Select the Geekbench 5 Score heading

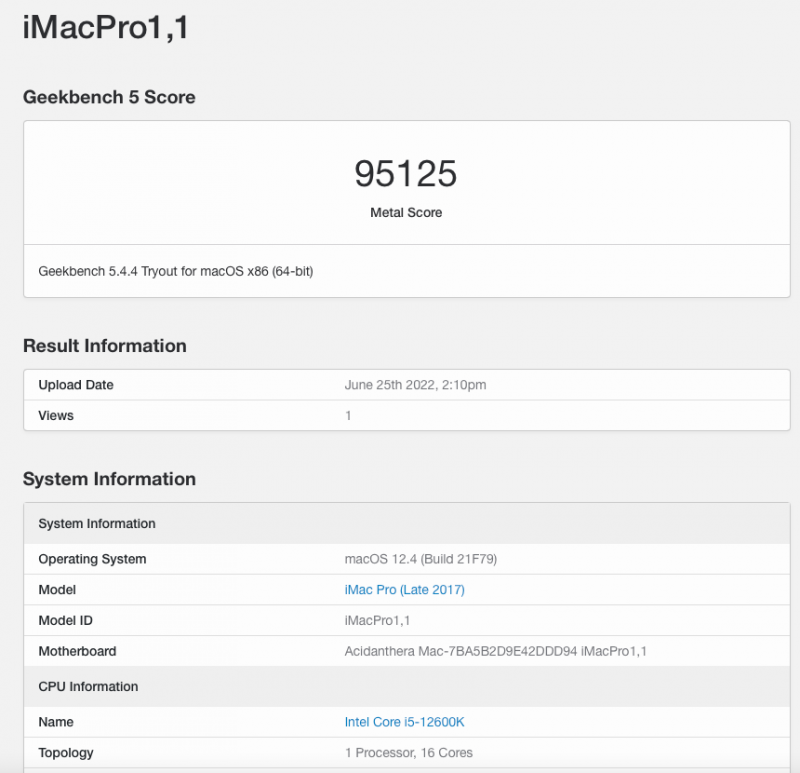pyautogui.click(x=109, y=97)
